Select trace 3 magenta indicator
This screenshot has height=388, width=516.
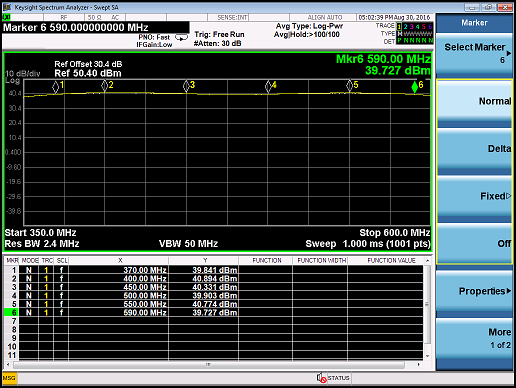click(411, 27)
